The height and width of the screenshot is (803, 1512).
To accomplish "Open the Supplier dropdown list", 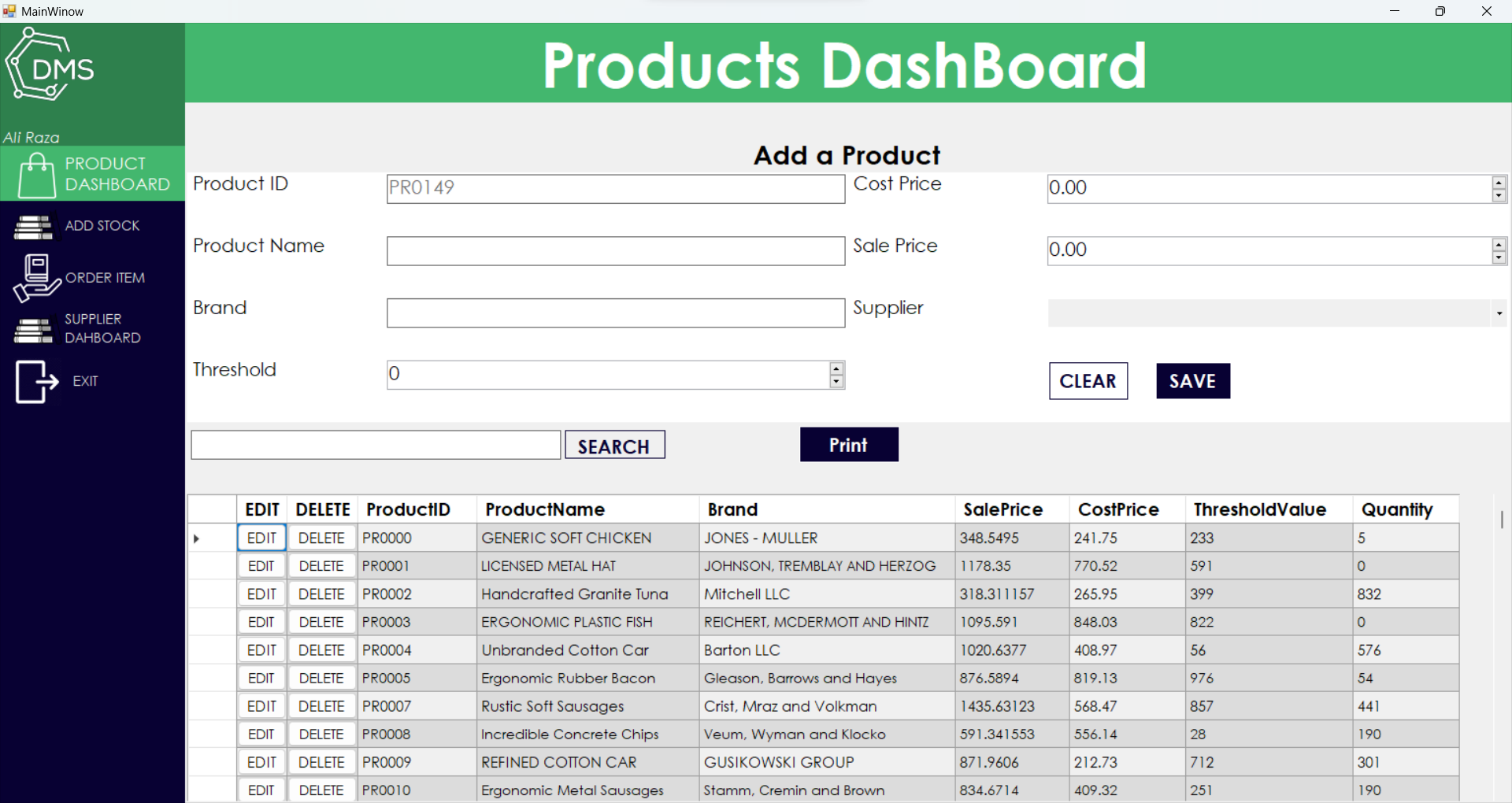I will coord(1499,313).
